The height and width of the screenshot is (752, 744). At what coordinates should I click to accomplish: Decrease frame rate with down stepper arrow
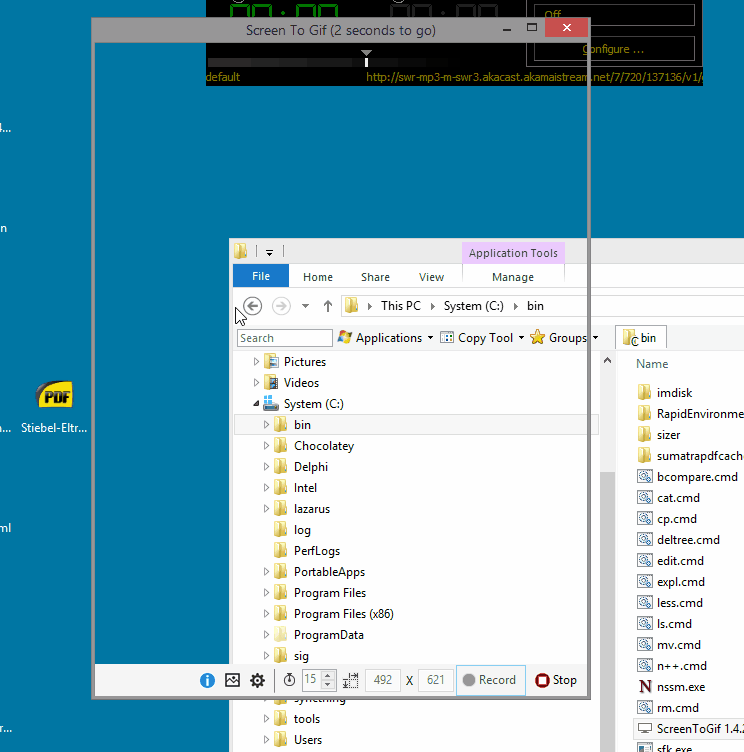coord(328,684)
